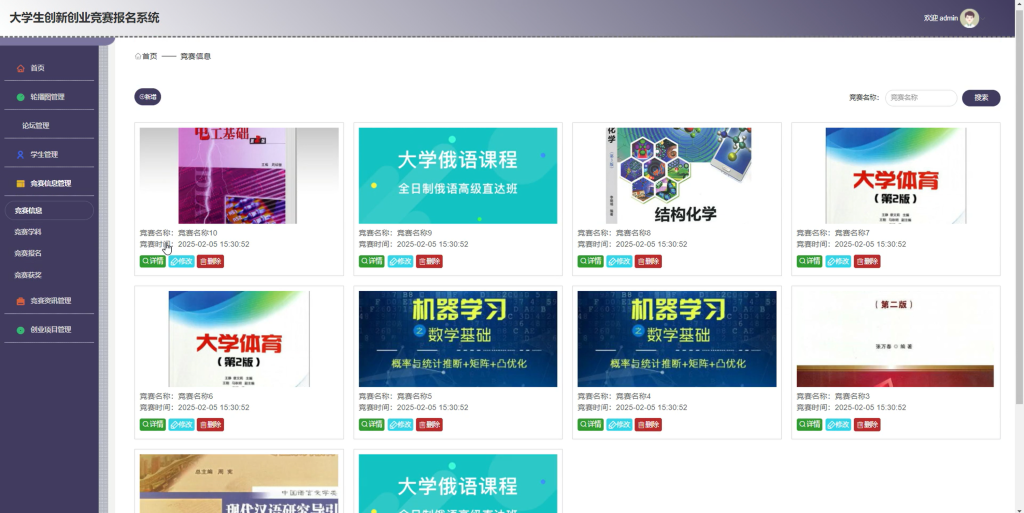View 详情 of 竞赛名称8
This screenshot has height=513, width=1024.
[590, 261]
